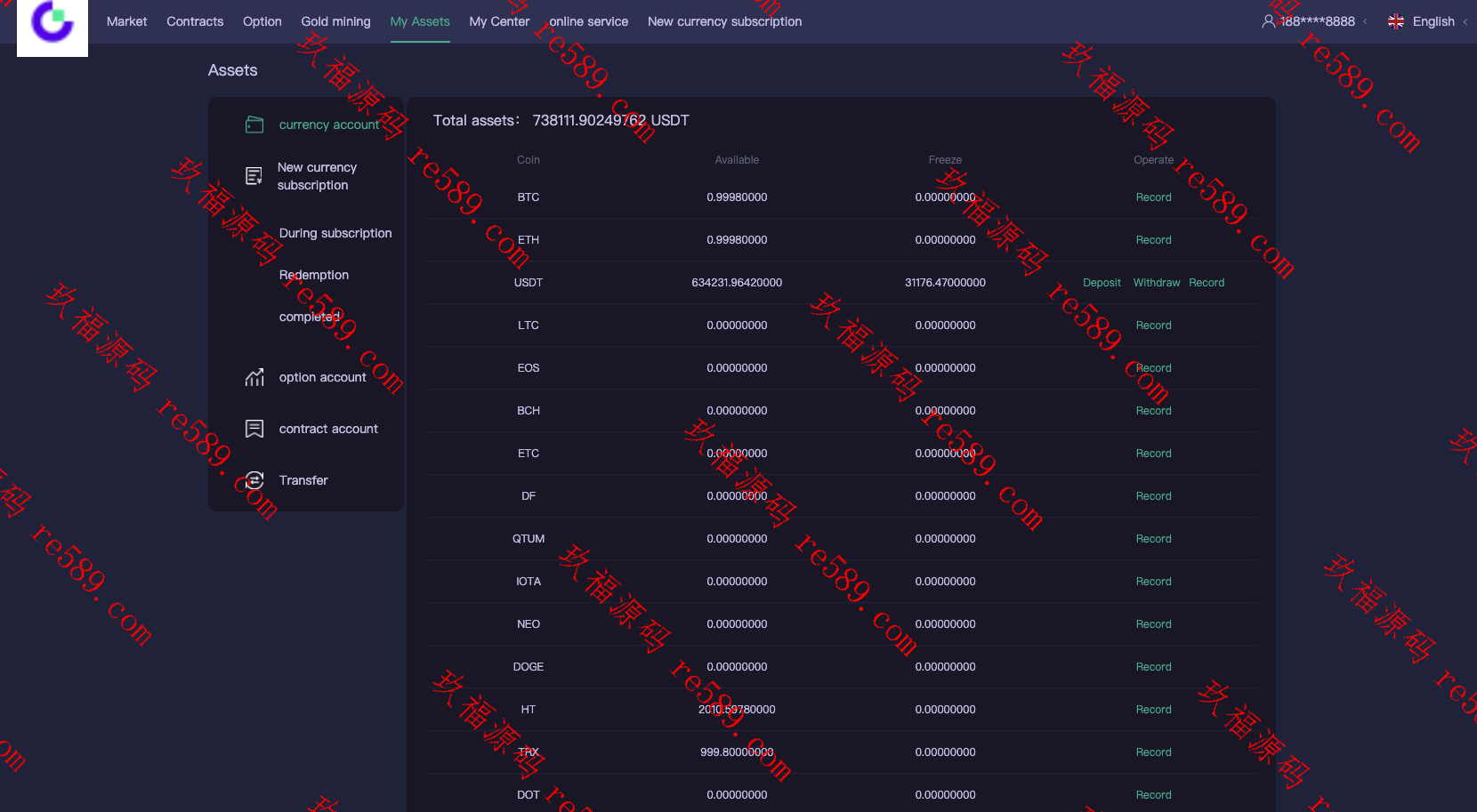Open My Center page
1477x812 pixels.
(499, 21)
